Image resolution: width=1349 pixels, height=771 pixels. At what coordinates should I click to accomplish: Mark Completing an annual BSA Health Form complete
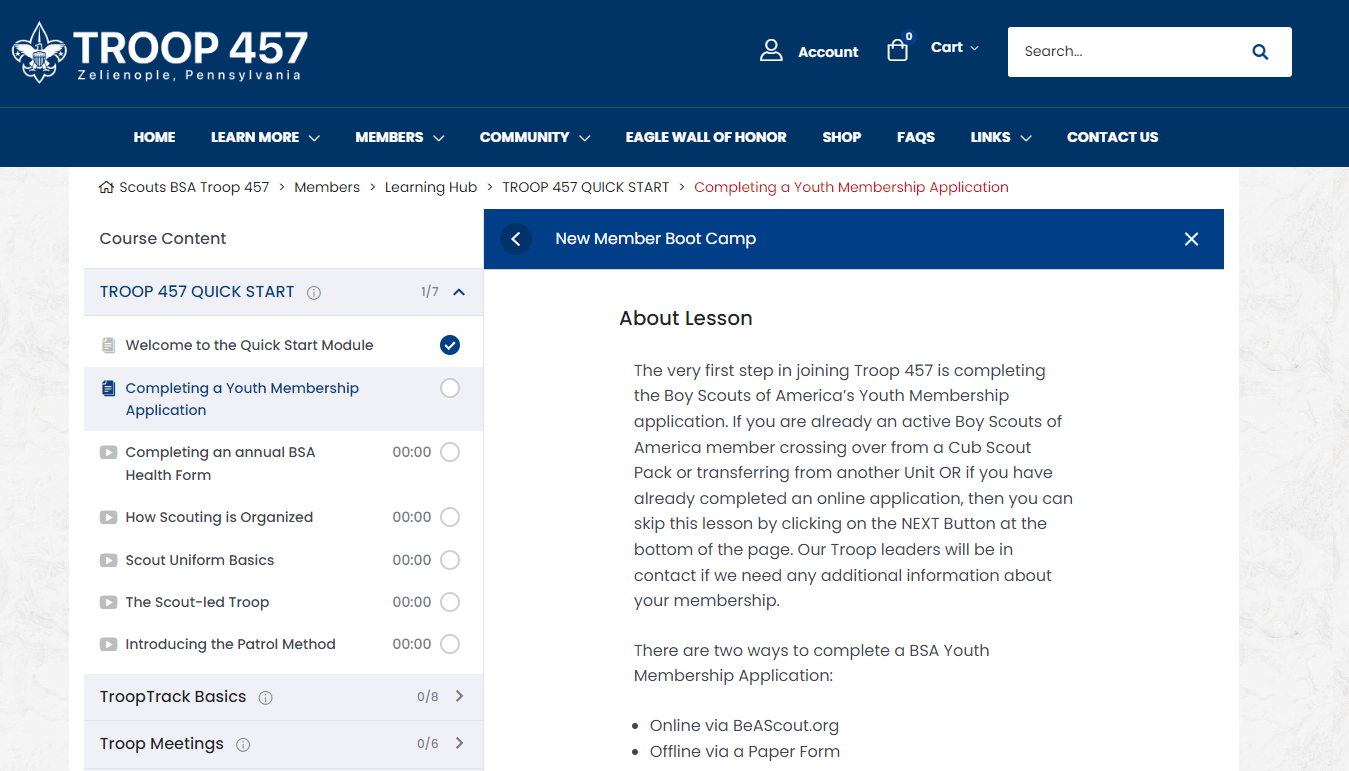[450, 452]
